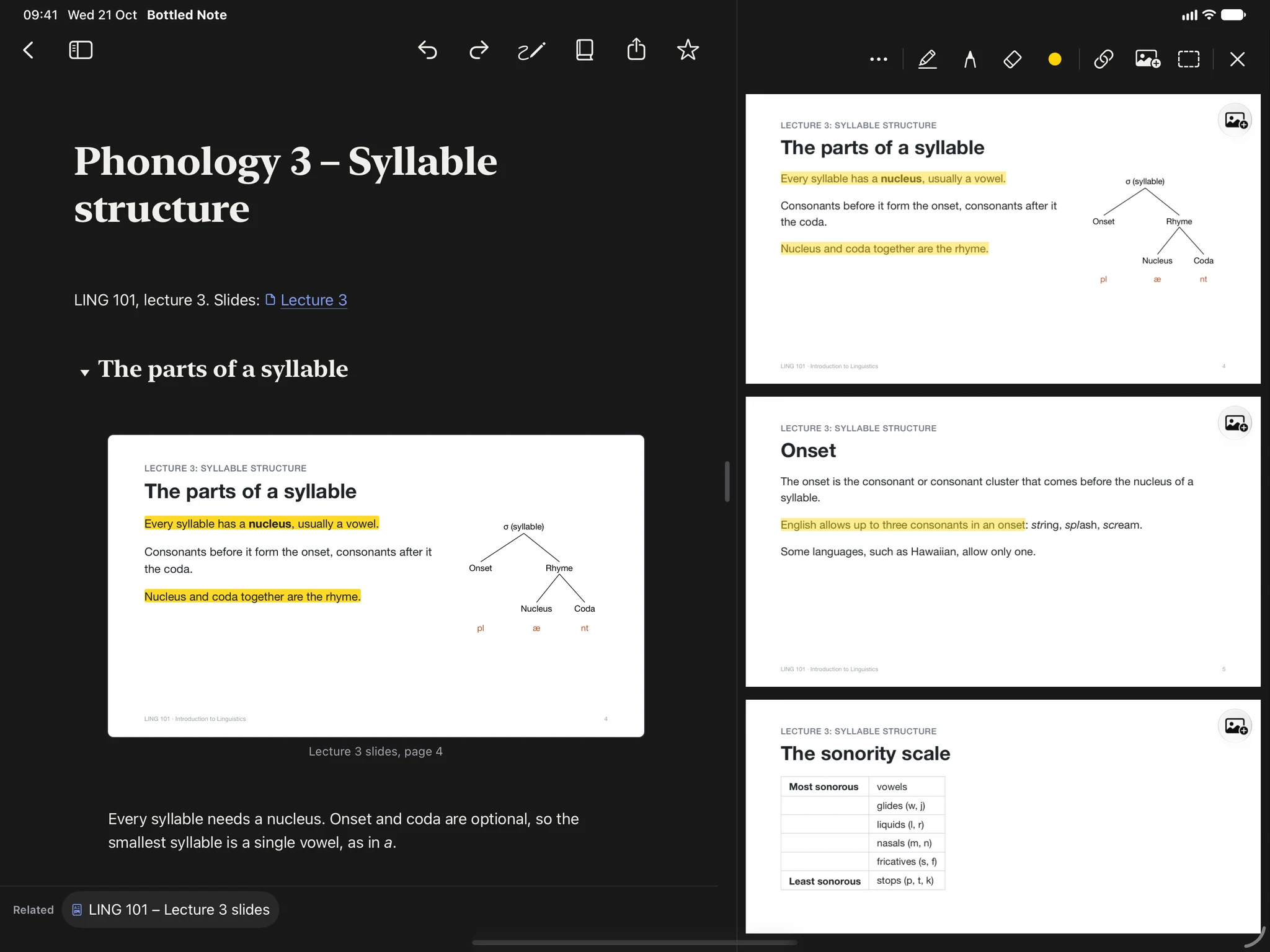Undo the last edit
This screenshot has height=952, width=1270.
[x=427, y=50]
